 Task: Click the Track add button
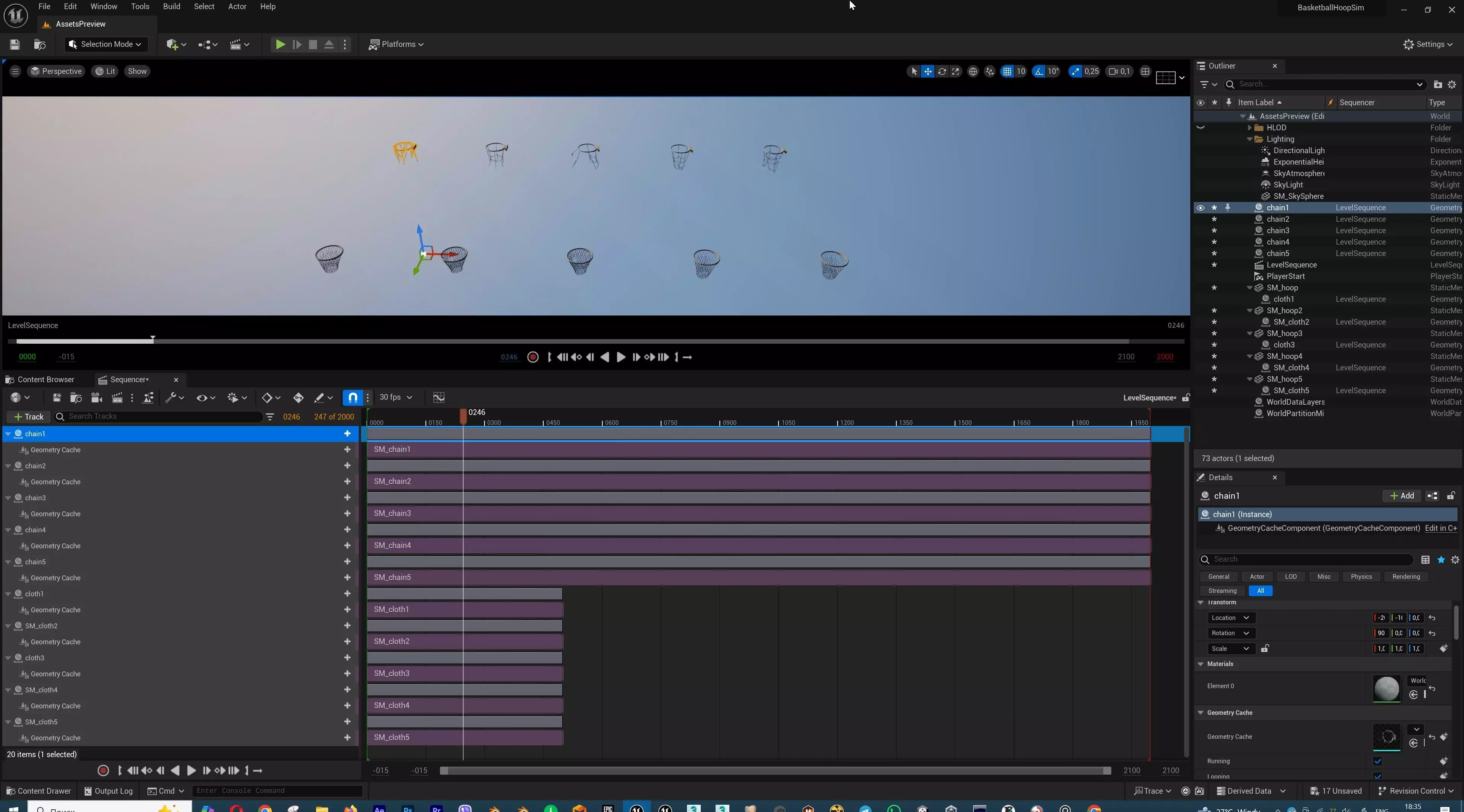tap(29, 417)
